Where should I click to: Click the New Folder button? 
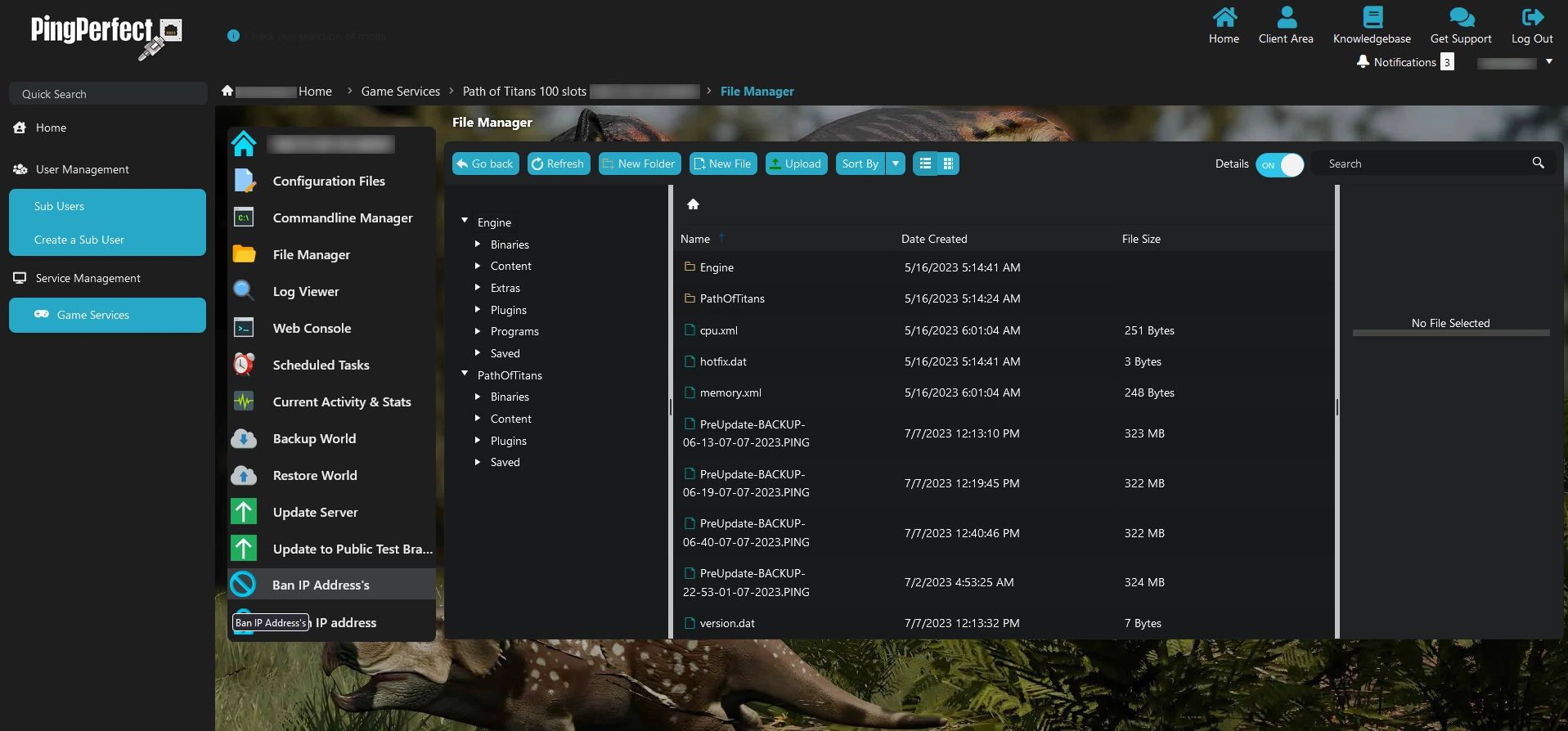(x=639, y=164)
